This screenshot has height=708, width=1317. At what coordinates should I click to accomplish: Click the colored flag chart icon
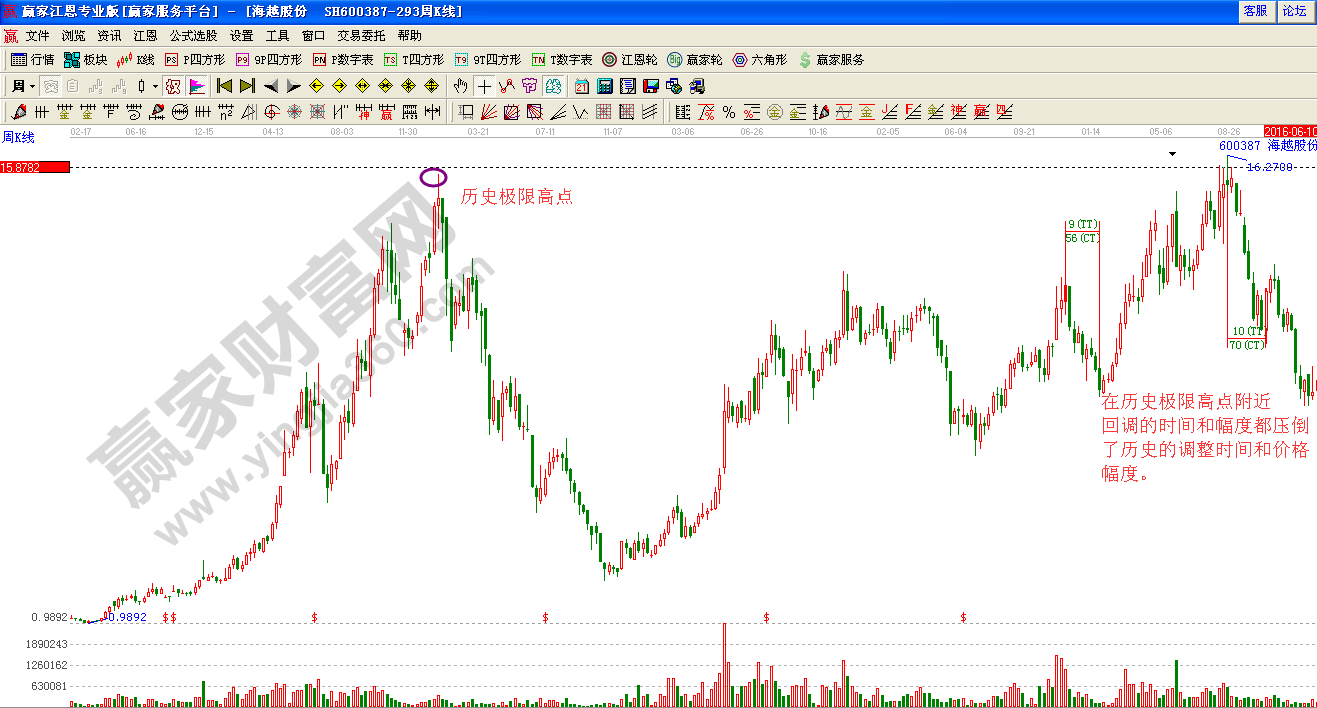197,86
